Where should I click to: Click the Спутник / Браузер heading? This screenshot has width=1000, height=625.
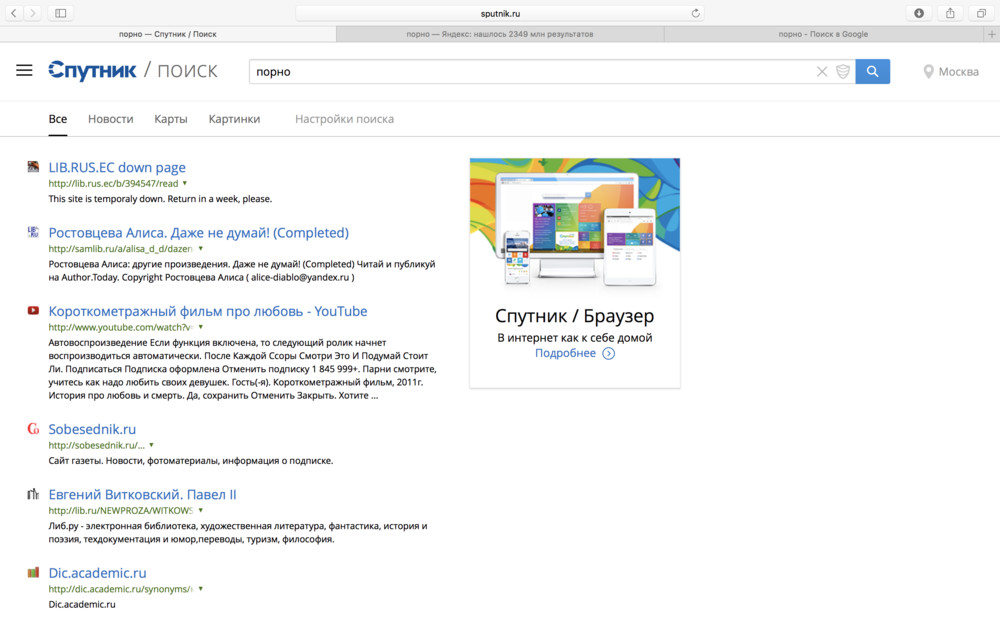575,316
